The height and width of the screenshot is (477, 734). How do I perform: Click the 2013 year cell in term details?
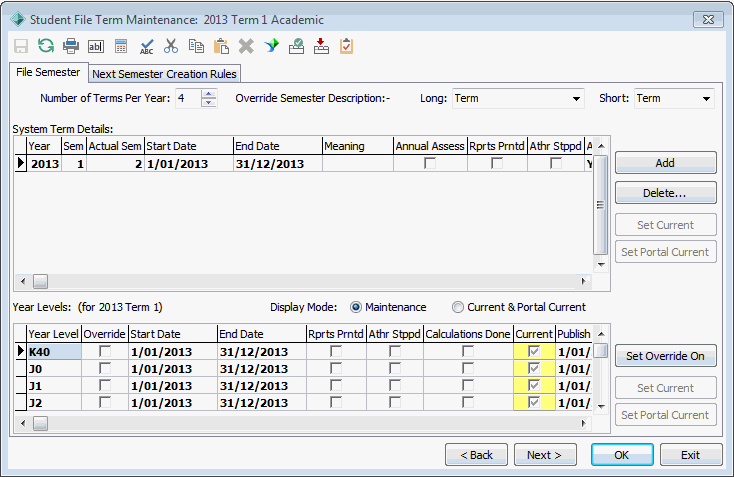(x=44, y=164)
